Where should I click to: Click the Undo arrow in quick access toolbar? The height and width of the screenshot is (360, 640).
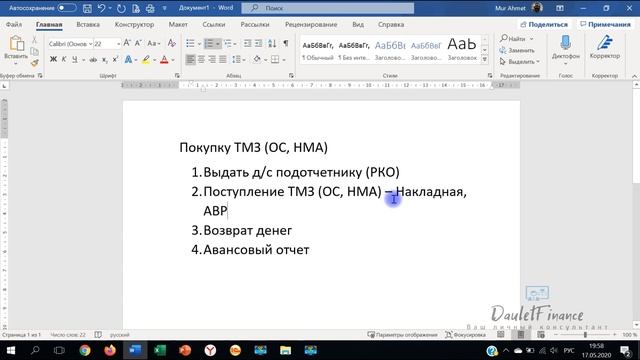101,8
